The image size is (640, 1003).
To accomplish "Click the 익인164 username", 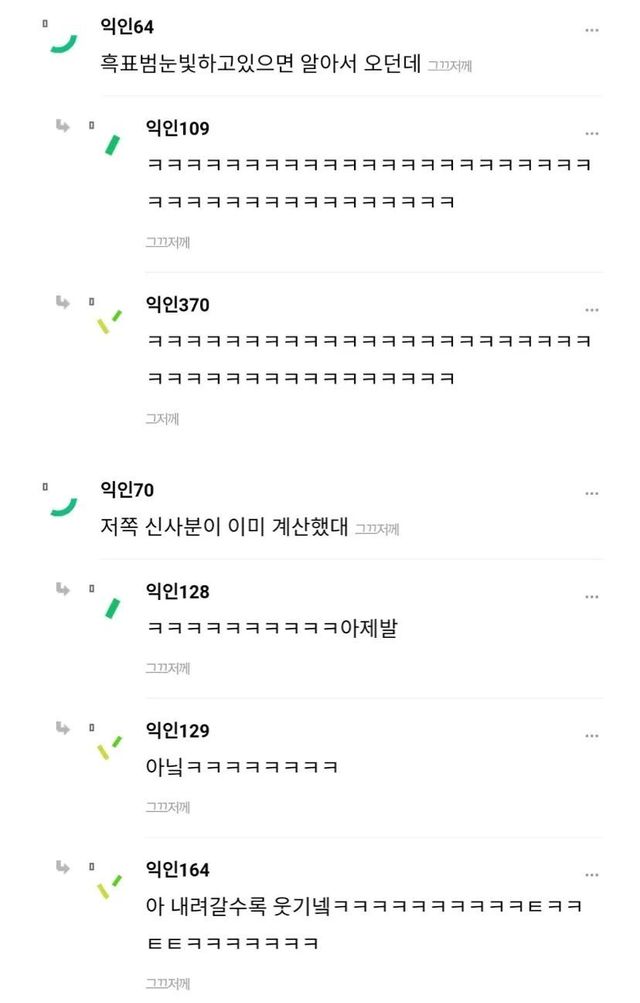I will point(177,870).
